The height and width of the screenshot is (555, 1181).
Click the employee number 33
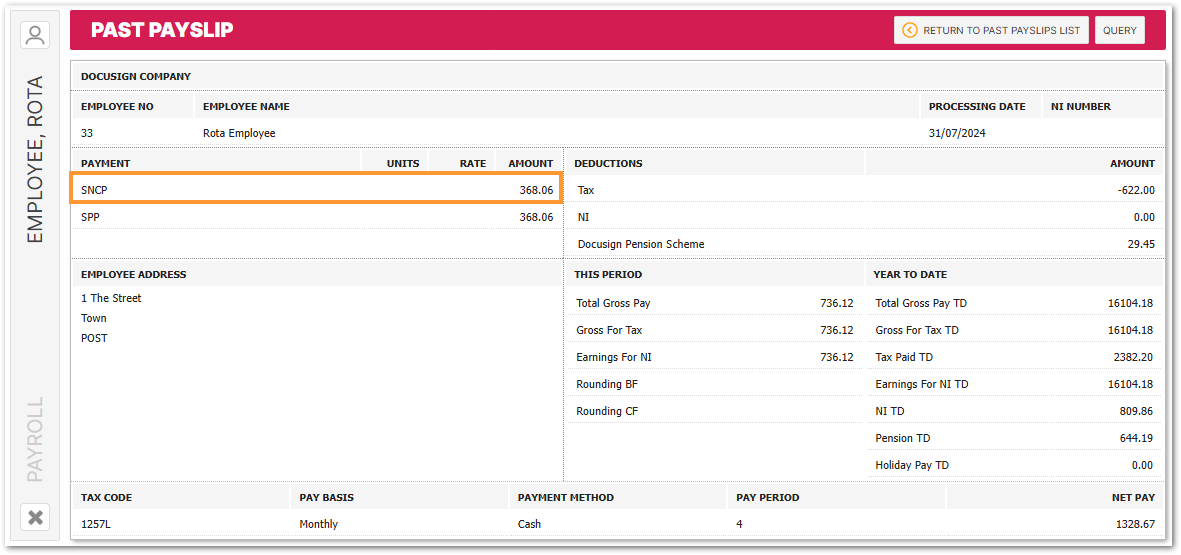[x=87, y=133]
